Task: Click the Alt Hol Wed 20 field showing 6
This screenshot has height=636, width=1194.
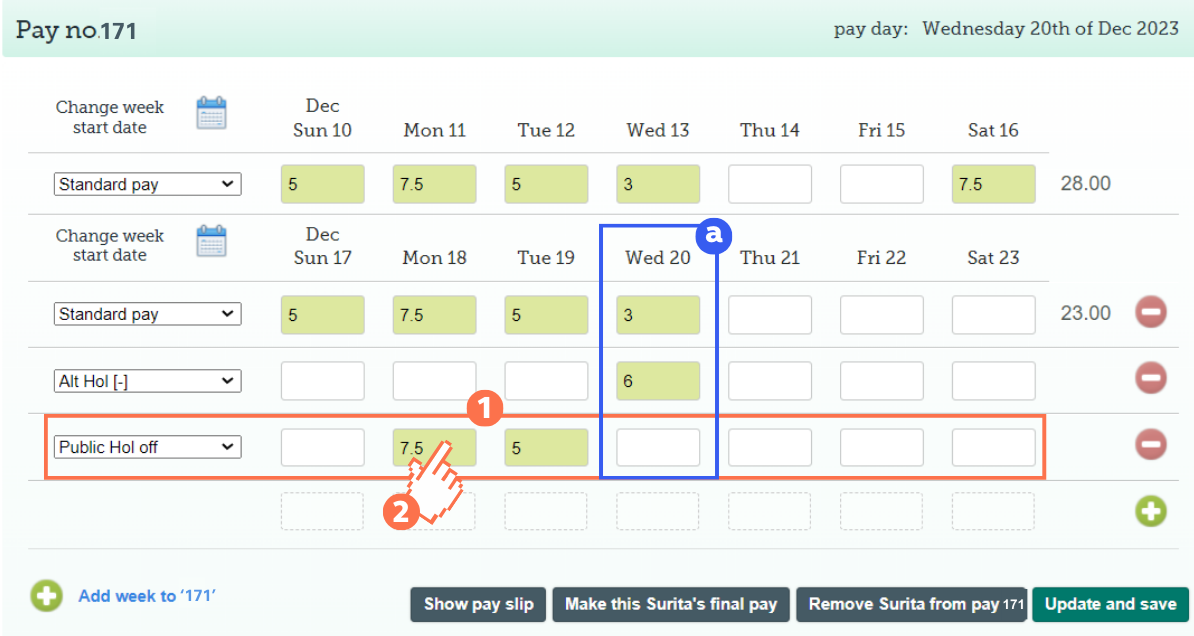Action: pos(658,380)
